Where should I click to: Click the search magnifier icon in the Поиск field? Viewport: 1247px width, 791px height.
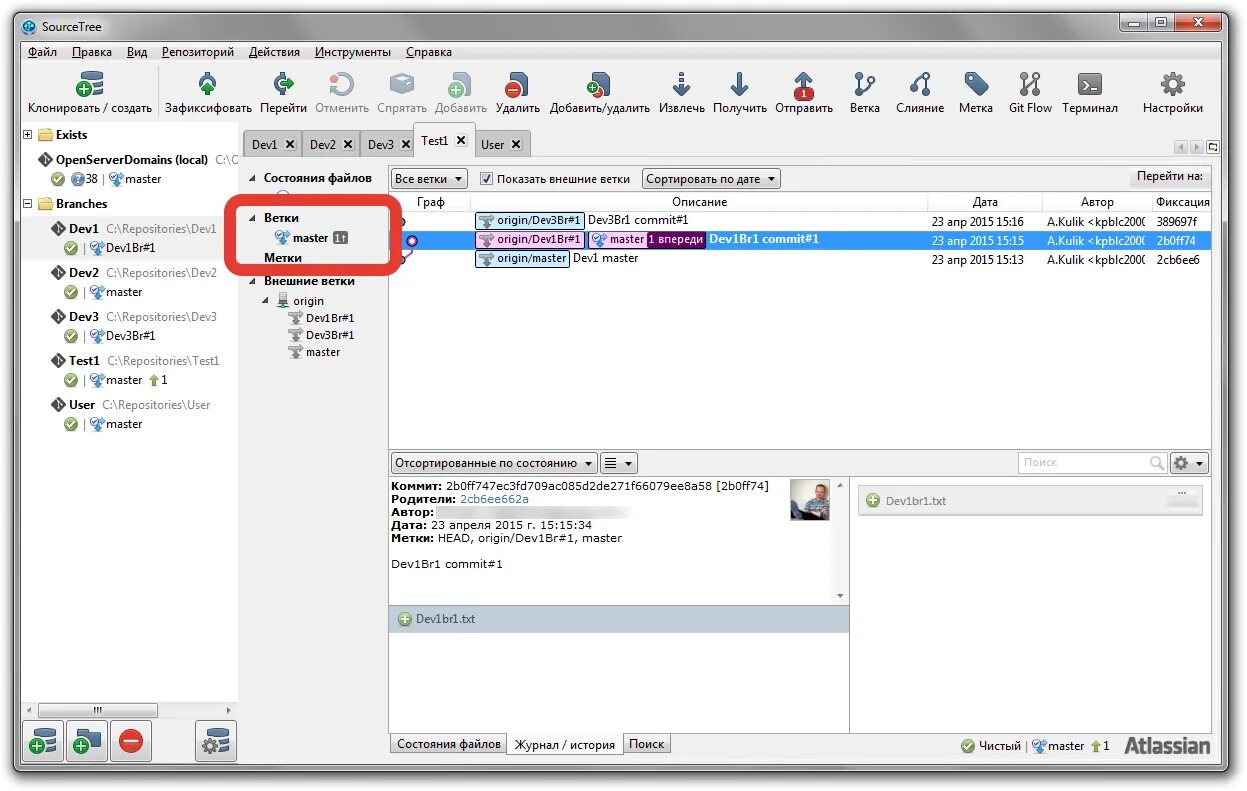(x=1156, y=463)
